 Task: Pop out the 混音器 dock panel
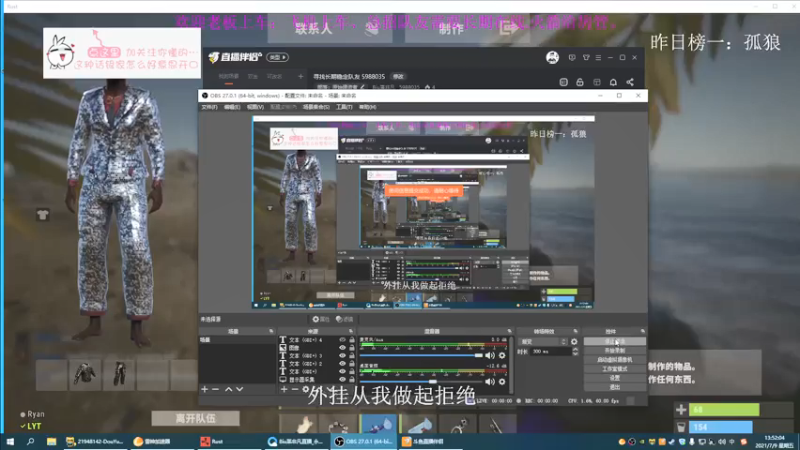tap(509, 332)
